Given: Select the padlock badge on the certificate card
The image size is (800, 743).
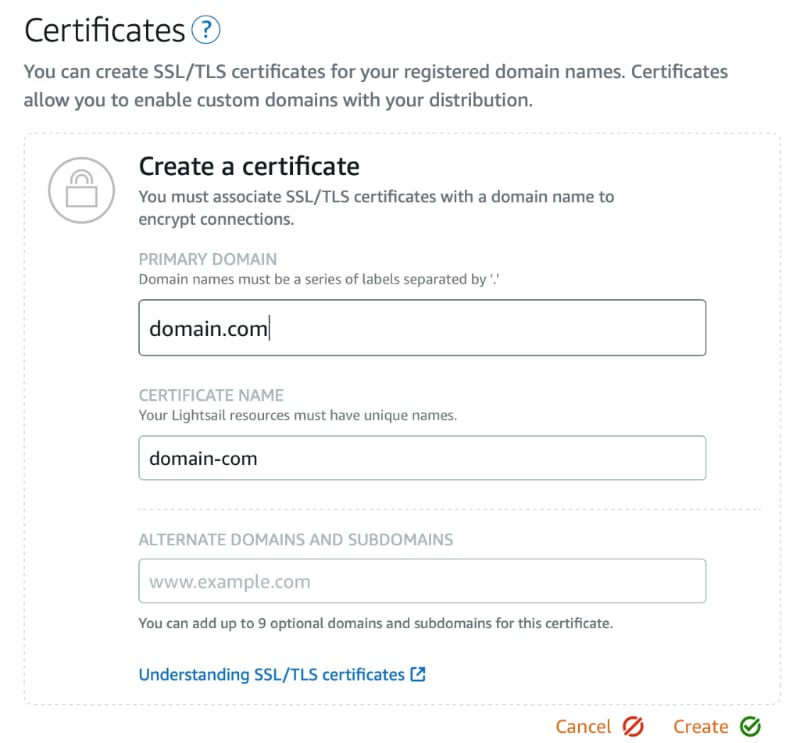Looking at the screenshot, I should (x=81, y=190).
